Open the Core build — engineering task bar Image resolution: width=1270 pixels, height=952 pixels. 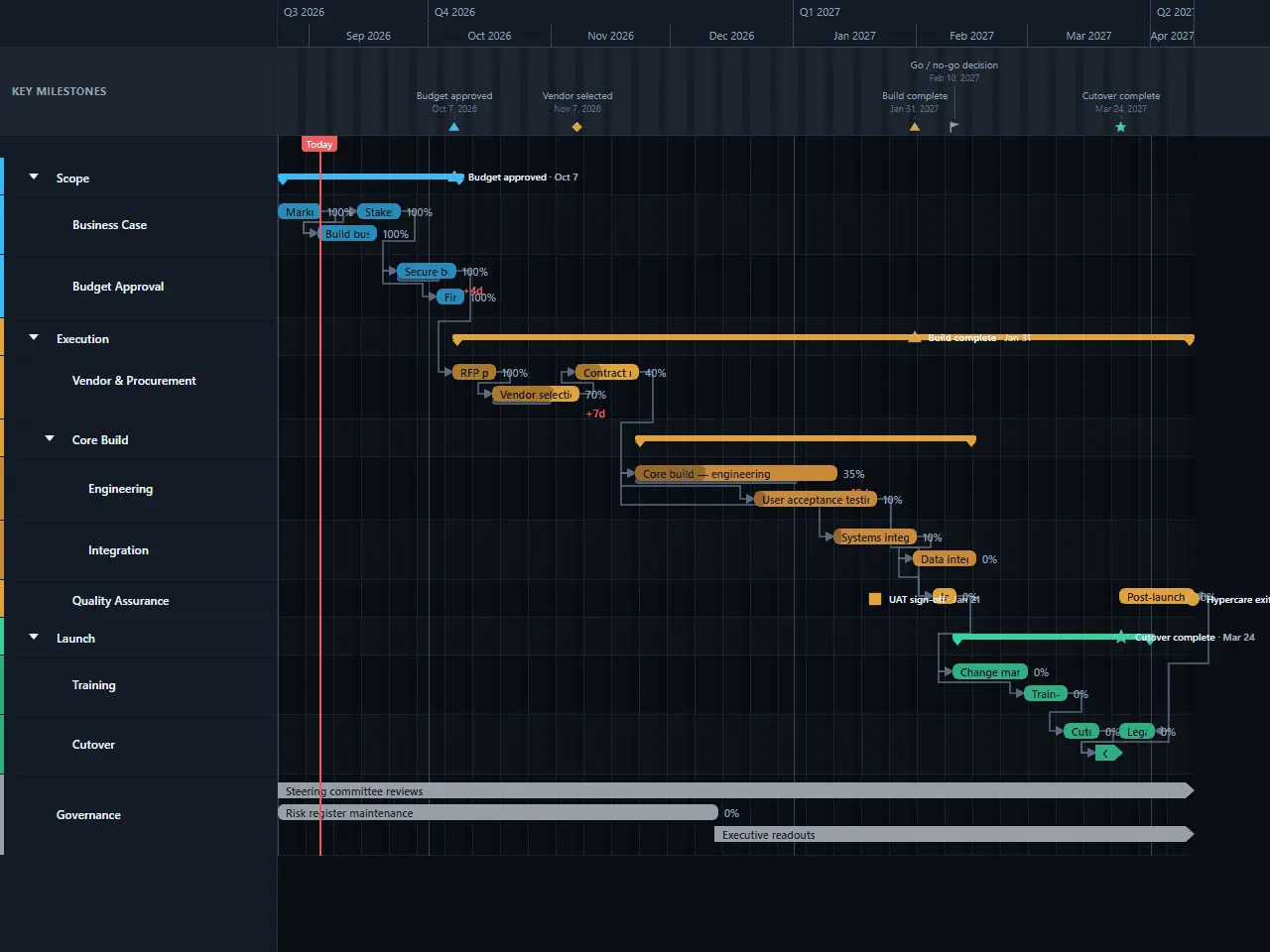pos(735,474)
